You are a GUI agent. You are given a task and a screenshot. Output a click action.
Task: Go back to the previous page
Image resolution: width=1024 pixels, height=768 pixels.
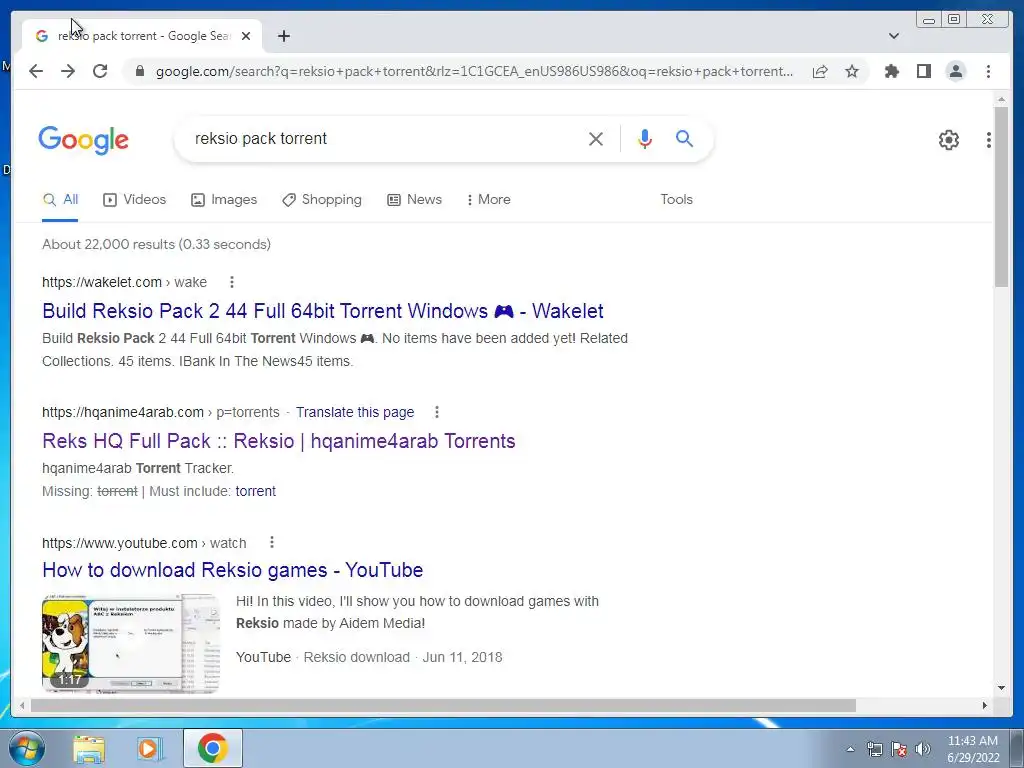point(36,71)
